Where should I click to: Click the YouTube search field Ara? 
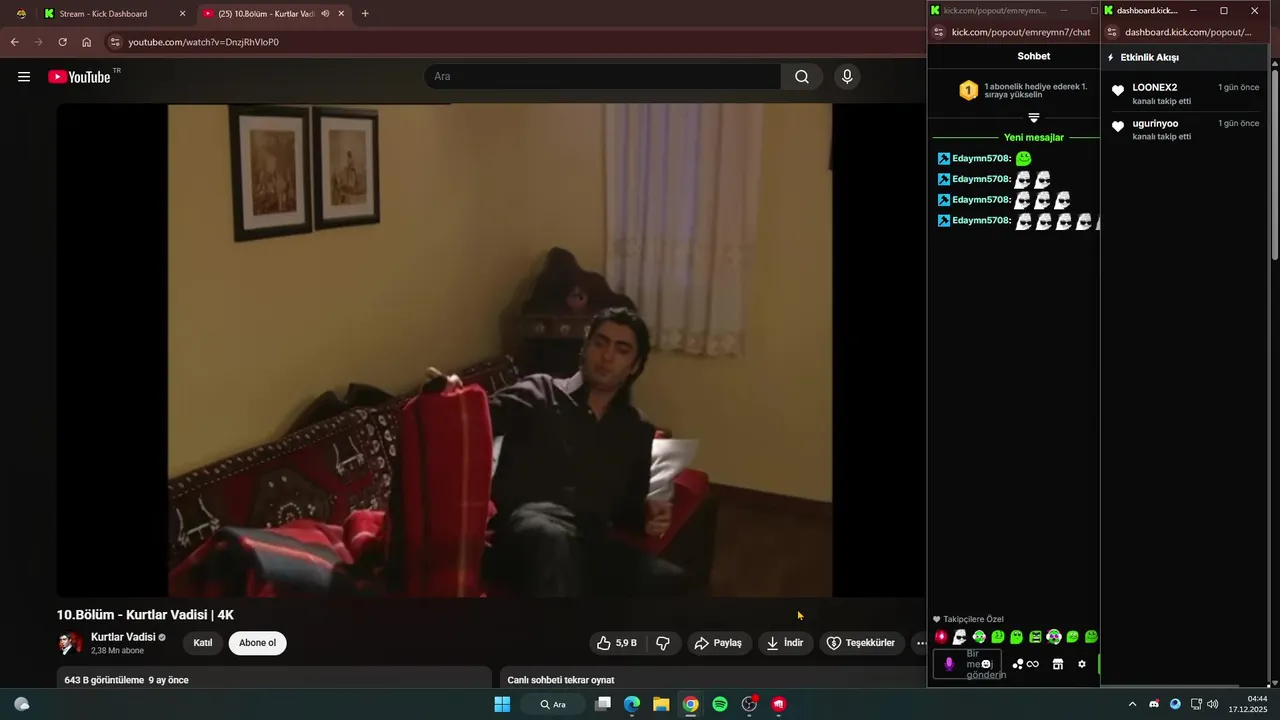click(603, 77)
